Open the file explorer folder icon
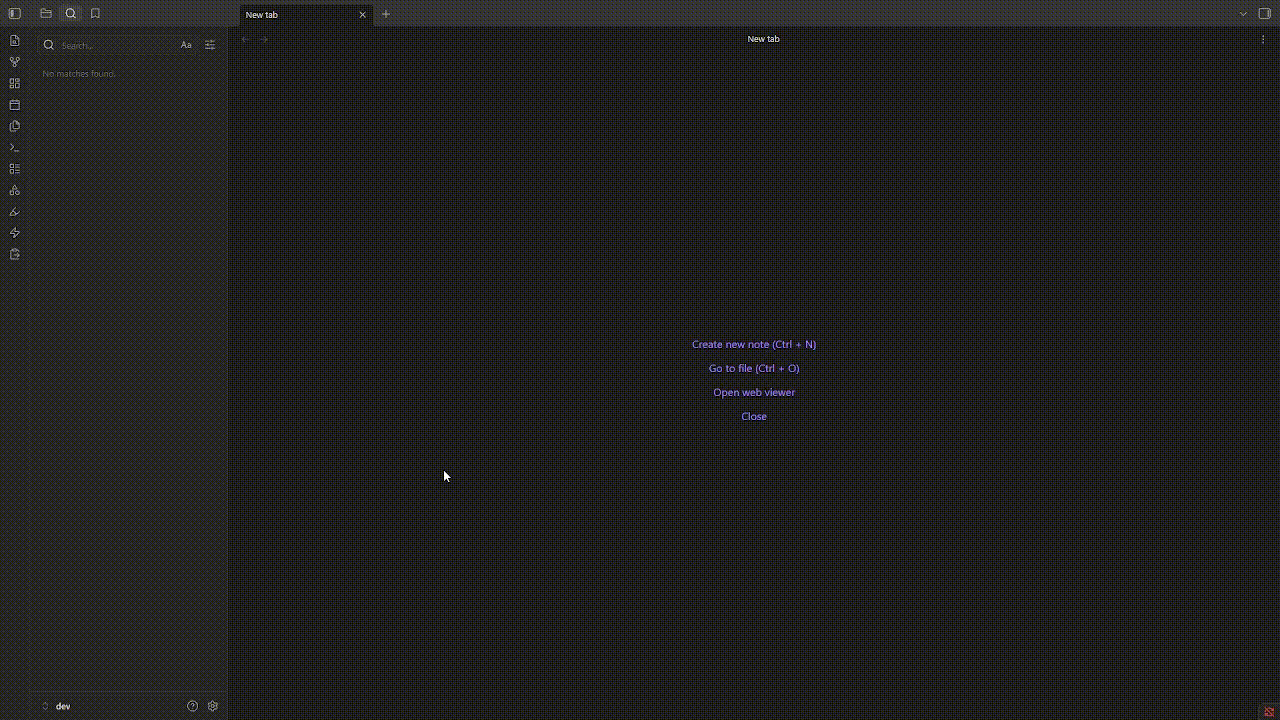The height and width of the screenshot is (720, 1280). pos(46,14)
